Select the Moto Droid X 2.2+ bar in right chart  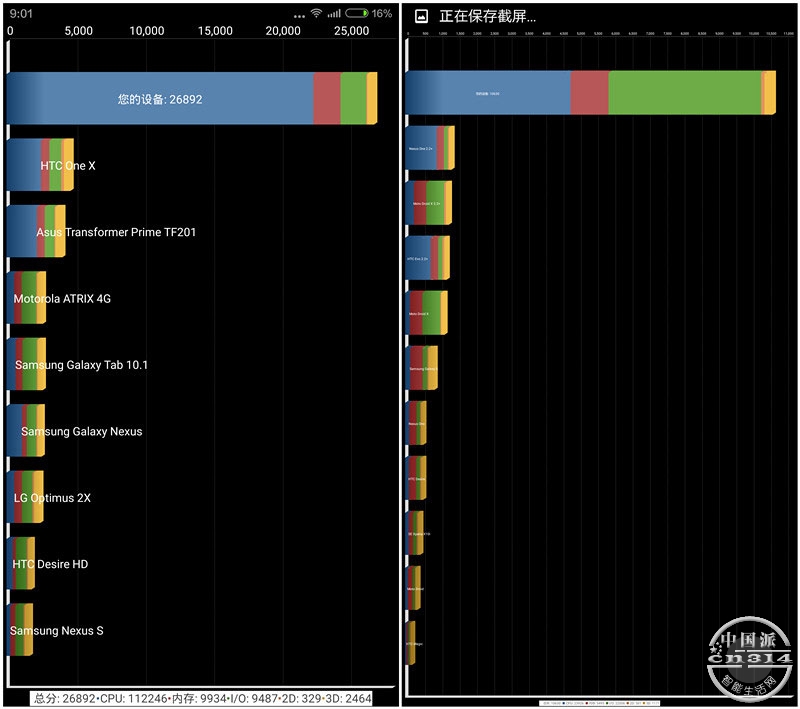click(x=429, y=203)
